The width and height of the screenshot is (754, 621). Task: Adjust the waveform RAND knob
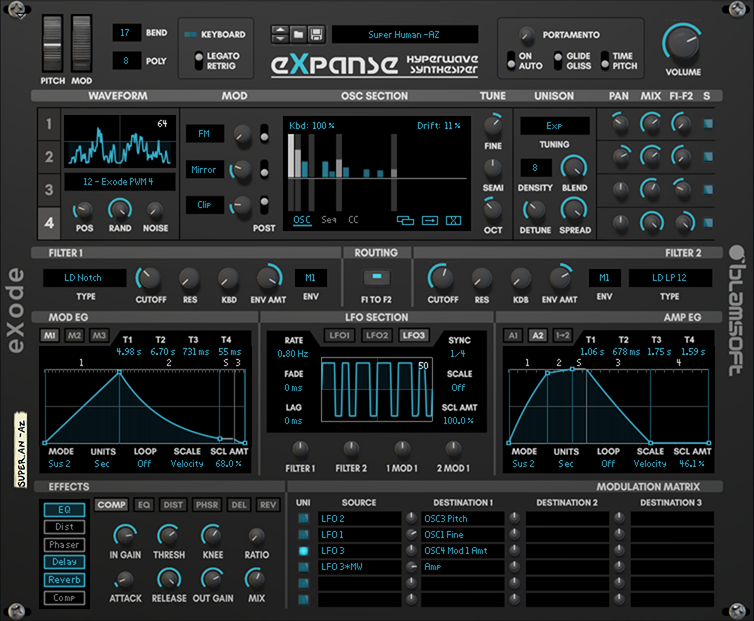pos(120,210)
